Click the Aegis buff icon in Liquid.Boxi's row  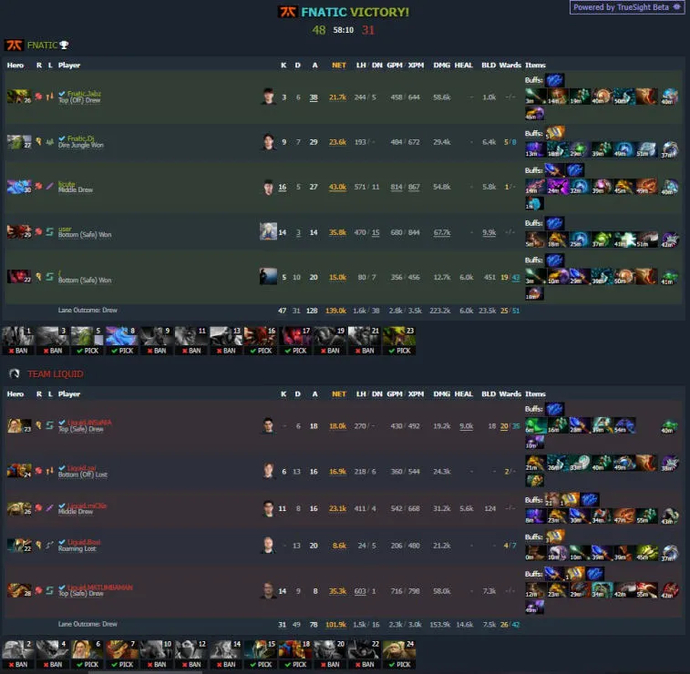555,536
